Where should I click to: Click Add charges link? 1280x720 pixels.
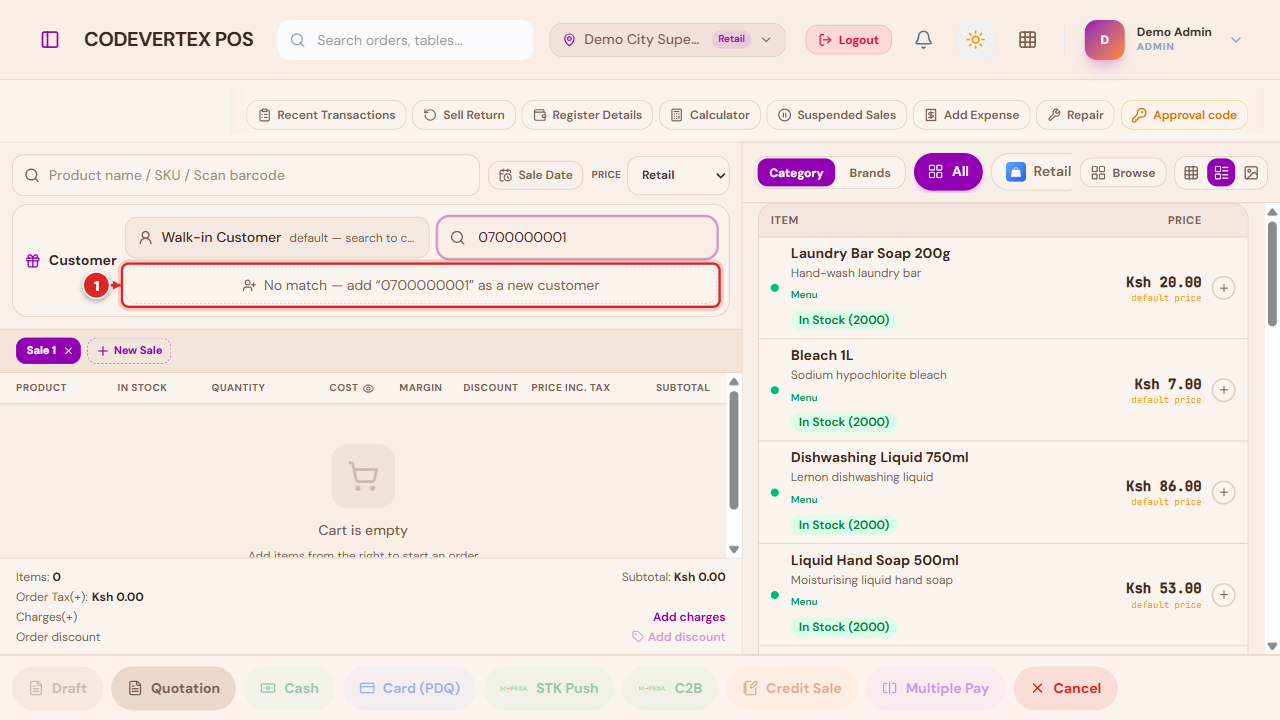point(689,617)
